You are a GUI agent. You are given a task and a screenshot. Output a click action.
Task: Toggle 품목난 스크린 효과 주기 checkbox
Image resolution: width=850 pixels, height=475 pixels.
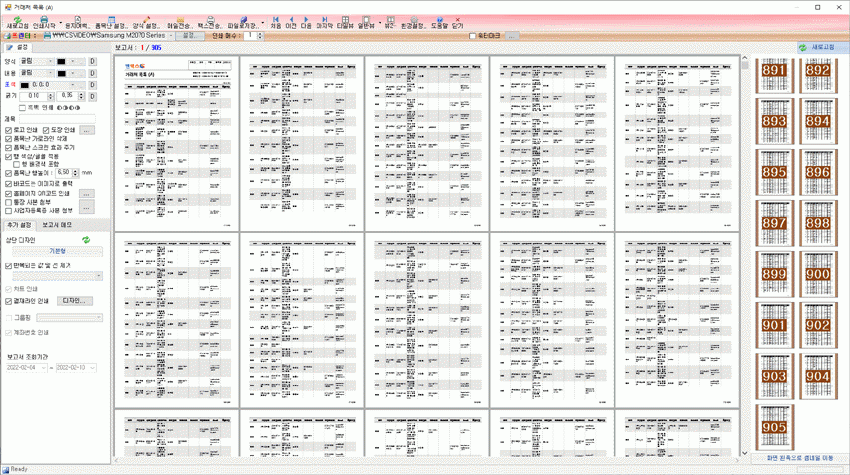pos(9,147)
